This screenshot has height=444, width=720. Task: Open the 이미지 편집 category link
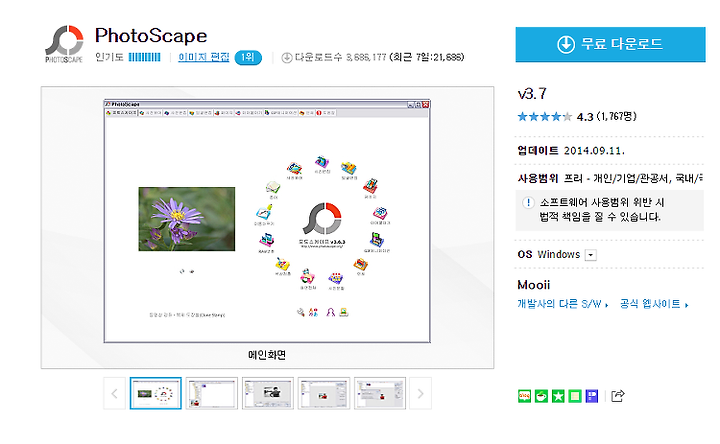coord(204,57)
